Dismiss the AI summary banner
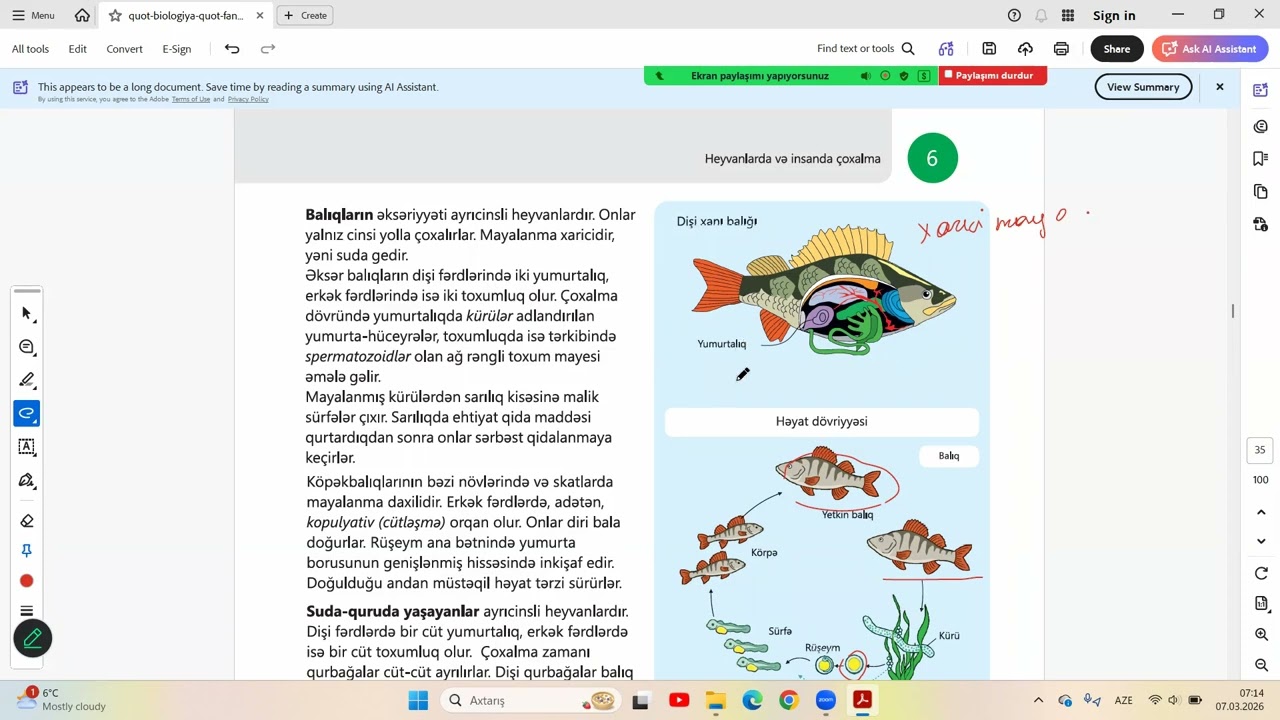Screen dimensions: 1280x720 1219,87
